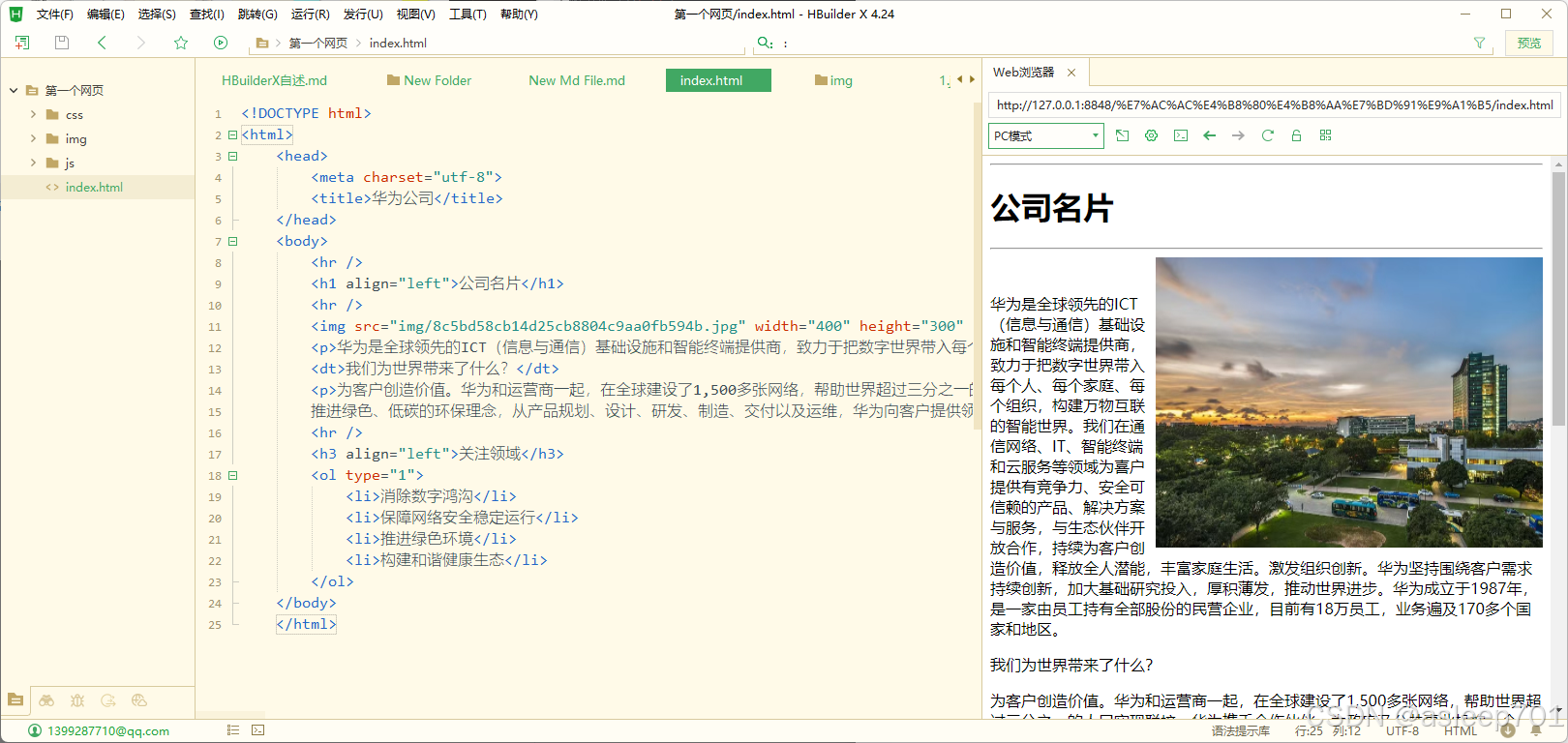Screen dimensions: 1568x743
Task: Click the UTF-8 encoding in status bar
Action: [1402, 731]
